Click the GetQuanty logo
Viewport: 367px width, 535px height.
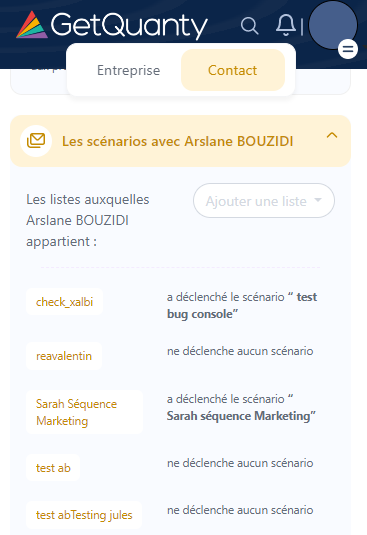click(x=112, y=25)
